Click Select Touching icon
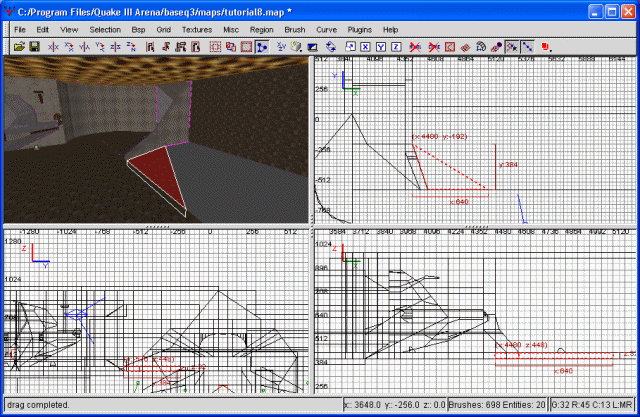The image size is (640, 417). [165, 47]
